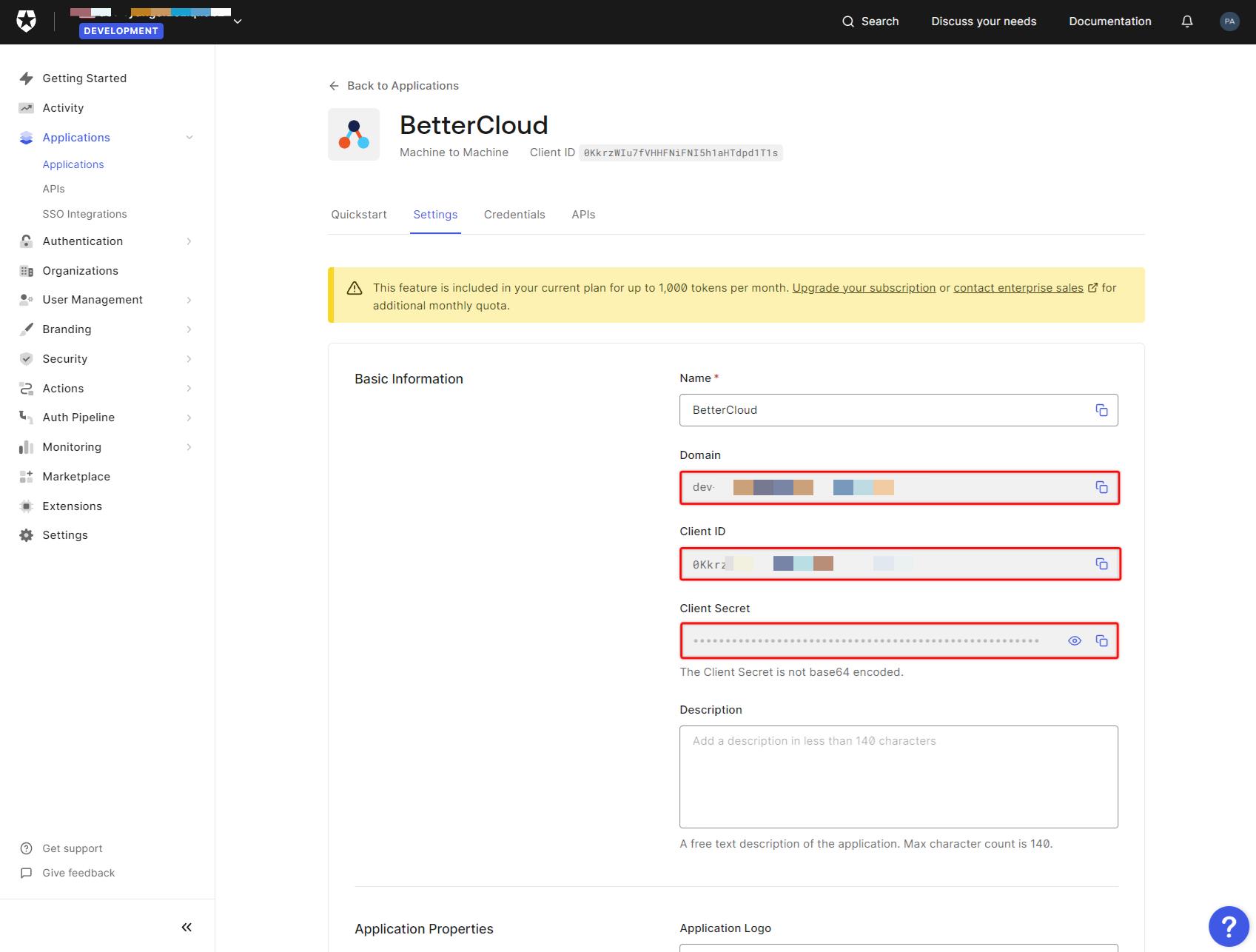Copy the Client Secret value

coord(1102,640)
